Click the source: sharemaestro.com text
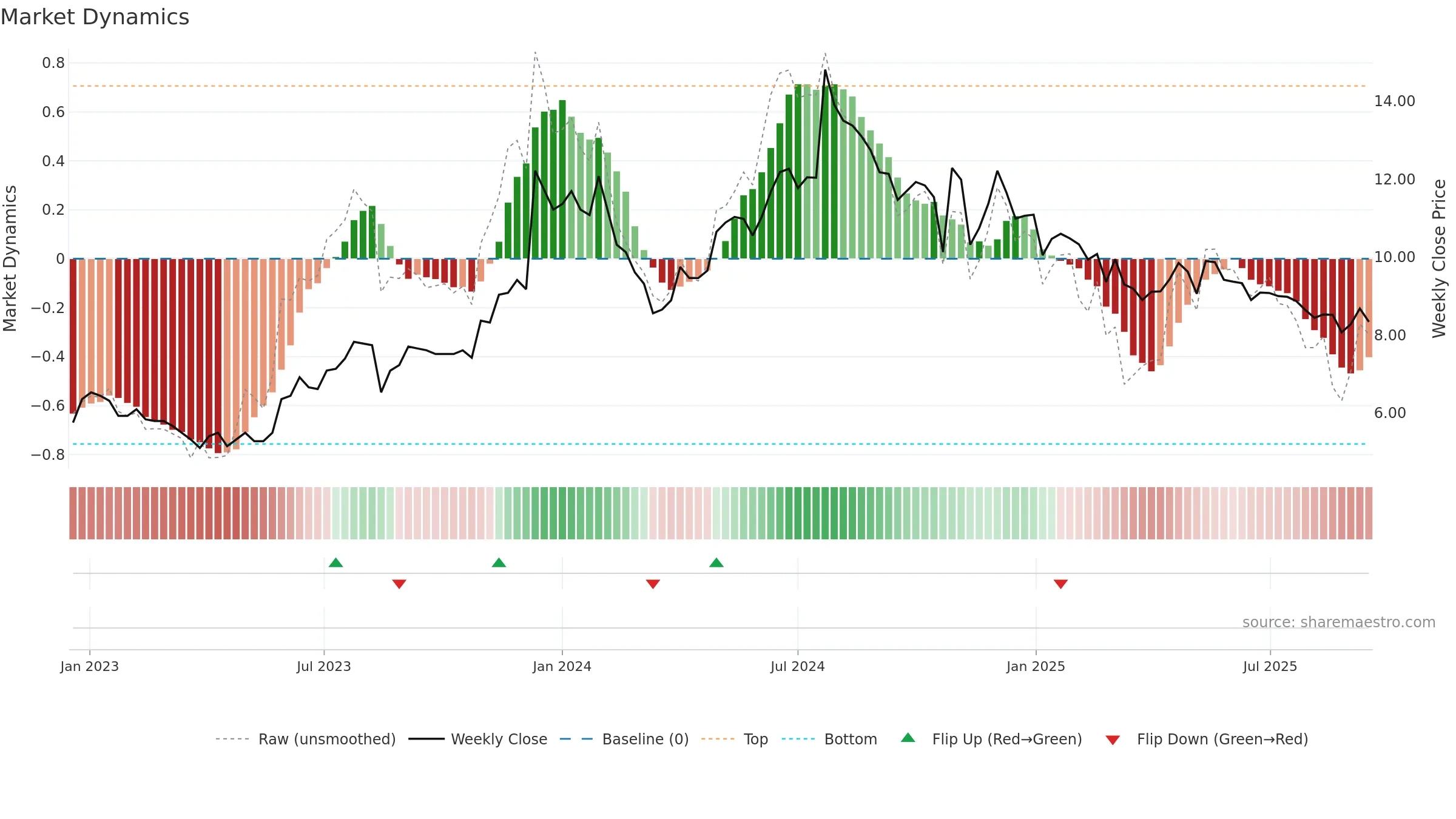 click(x=1339, y=622)
